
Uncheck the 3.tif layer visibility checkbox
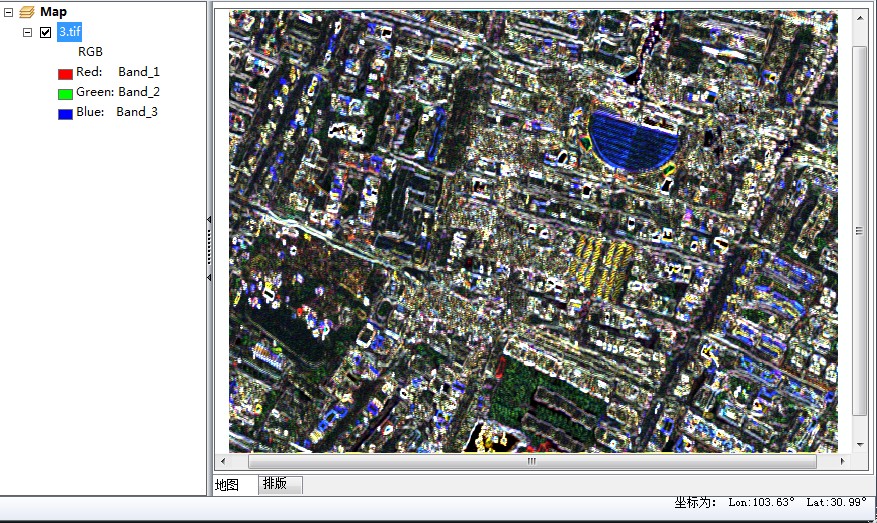click(45, 32)
